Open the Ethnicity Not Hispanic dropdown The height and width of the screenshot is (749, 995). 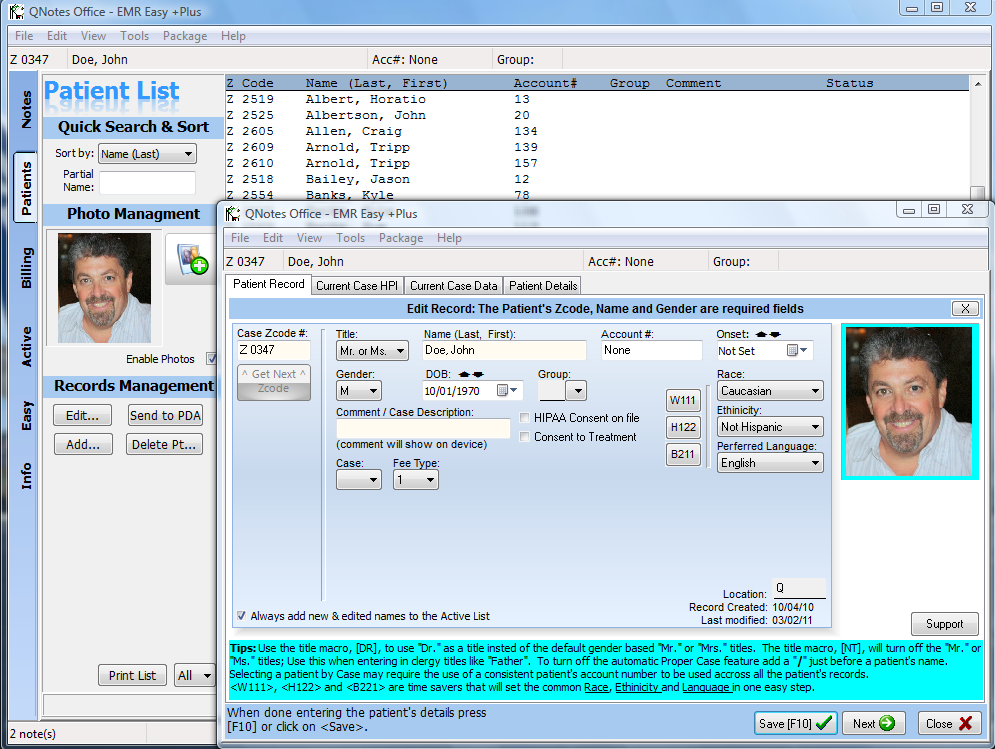tap(770, 427)
